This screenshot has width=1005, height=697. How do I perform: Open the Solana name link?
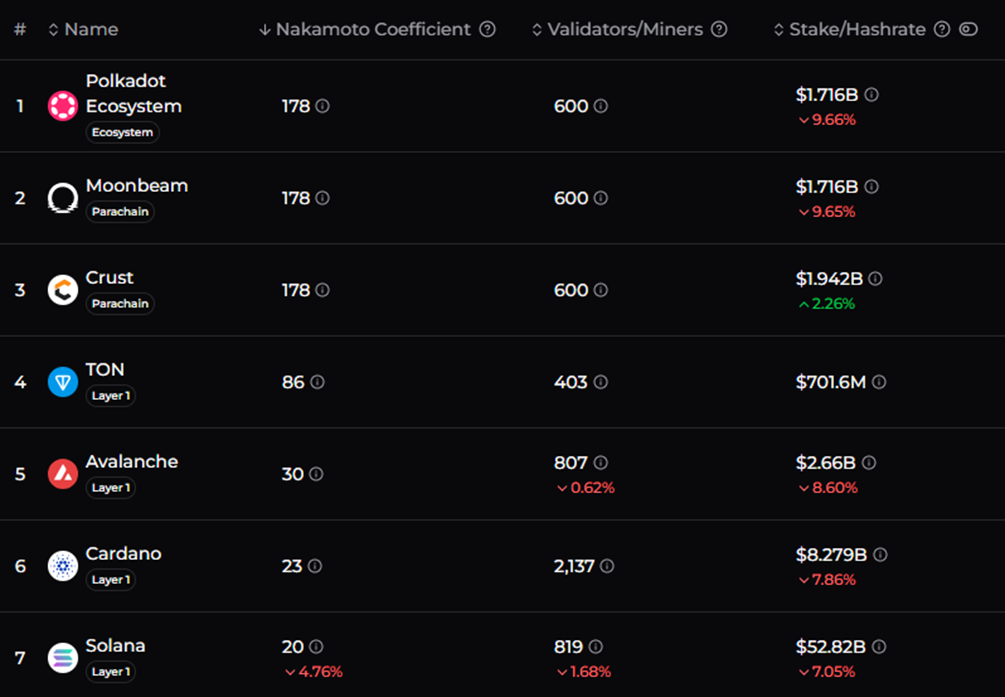(115, 646)
